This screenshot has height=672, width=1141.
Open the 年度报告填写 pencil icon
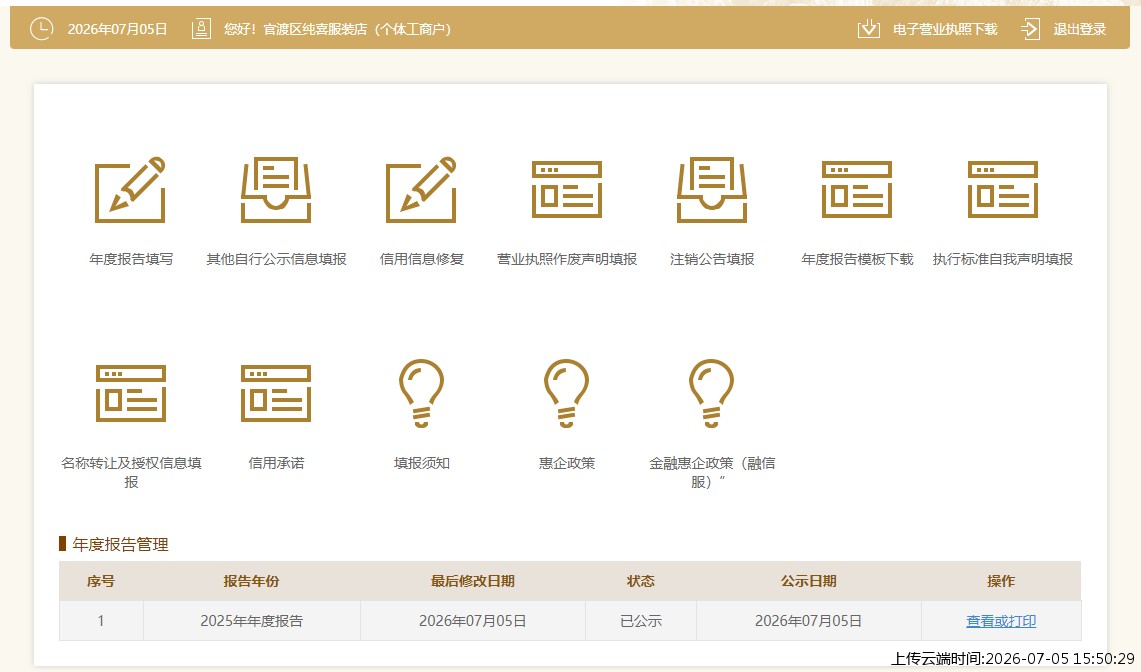tap(130, 189)
